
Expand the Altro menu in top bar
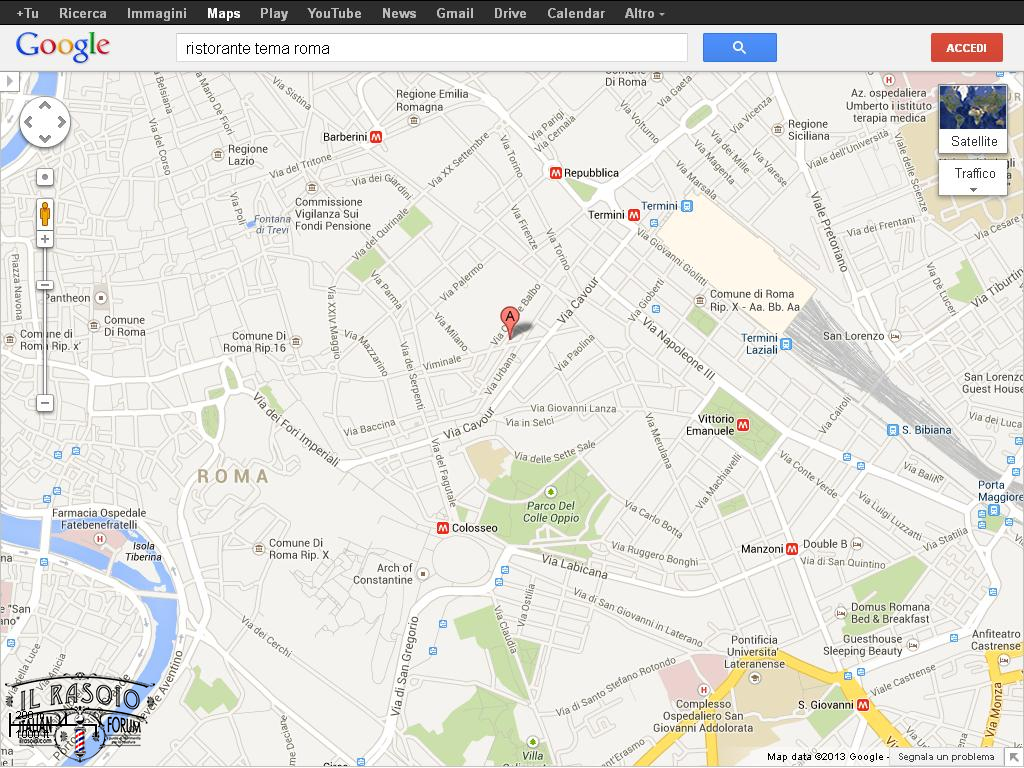pos(644,13)
